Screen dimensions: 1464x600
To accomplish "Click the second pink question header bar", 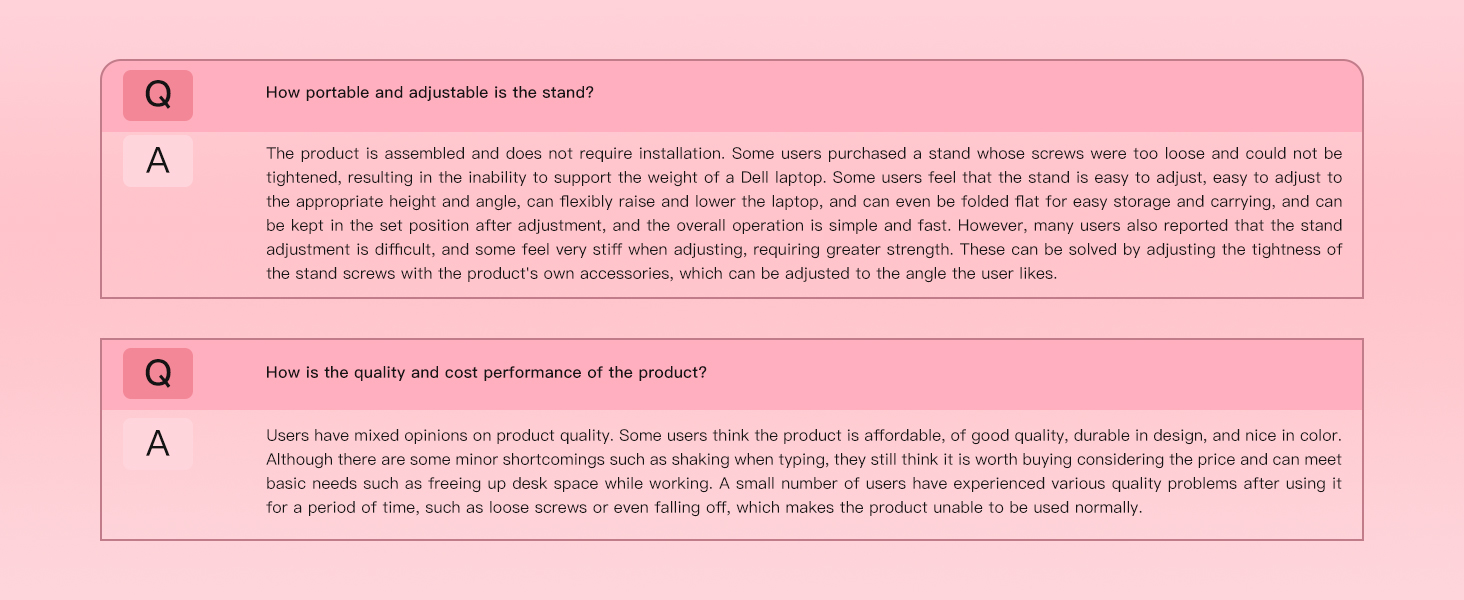I will [732, 375].
